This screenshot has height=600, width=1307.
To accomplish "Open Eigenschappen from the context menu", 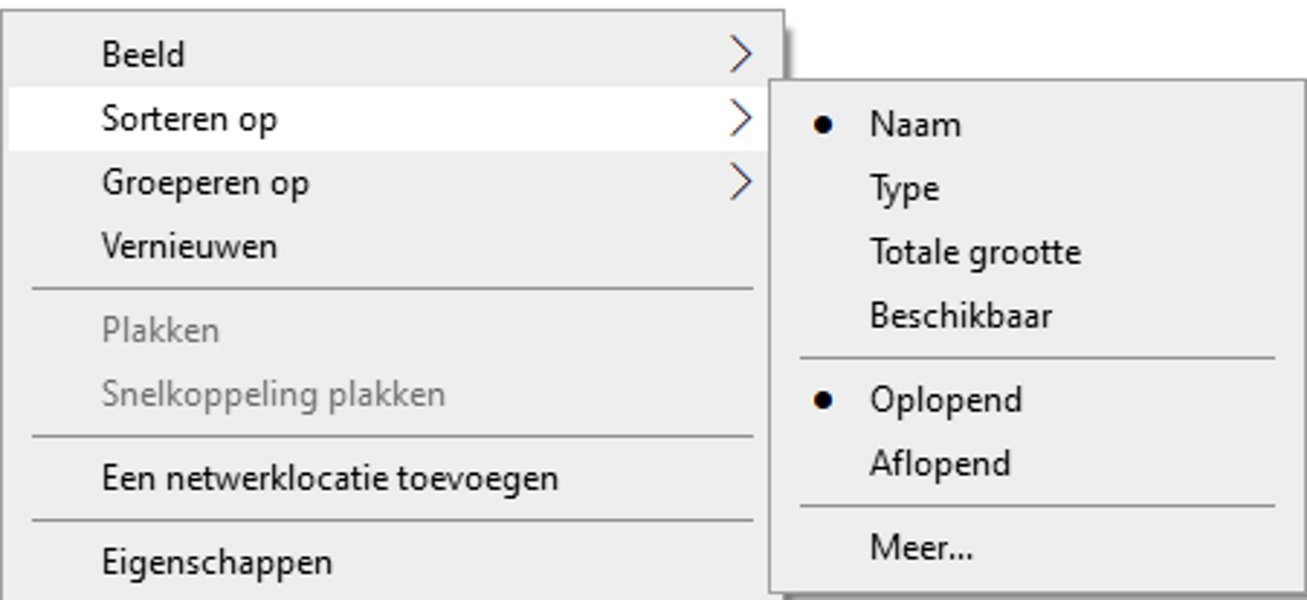I will click(217, 562).
